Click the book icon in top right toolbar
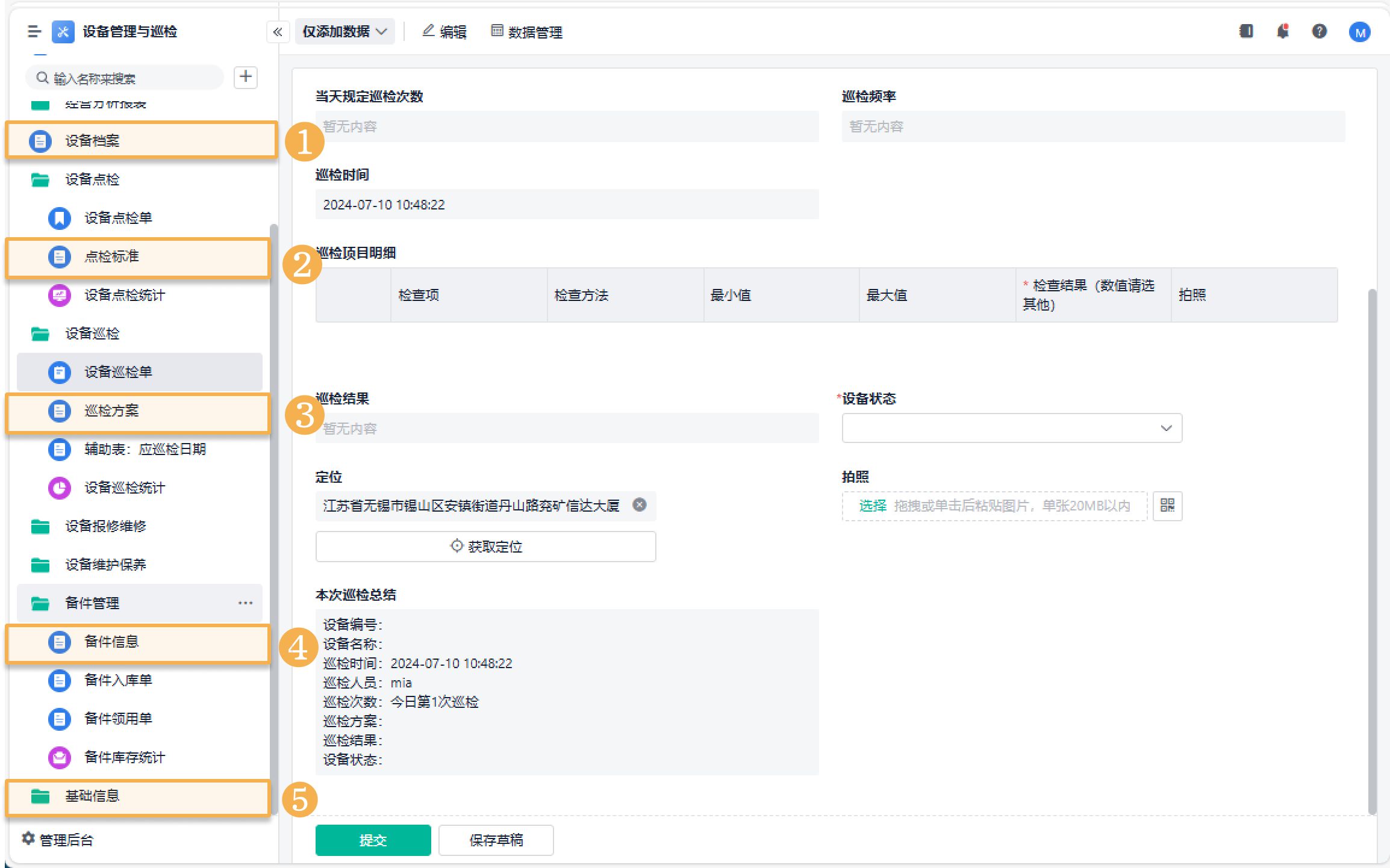This screenshot has height=868, width=1390. pos(1246,31)
